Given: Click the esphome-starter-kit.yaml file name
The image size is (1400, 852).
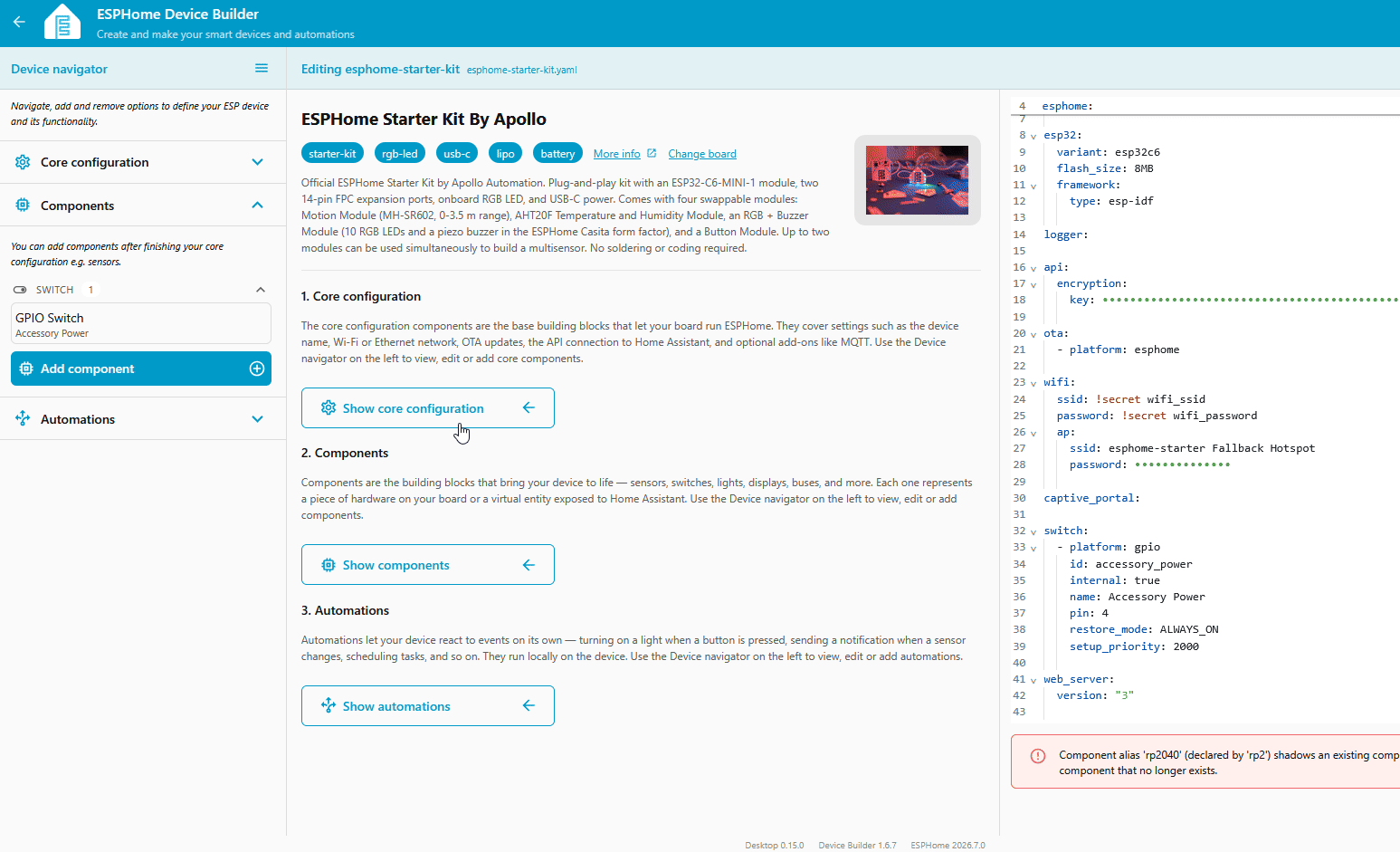Looking at the screenshot, I should 522,70.
